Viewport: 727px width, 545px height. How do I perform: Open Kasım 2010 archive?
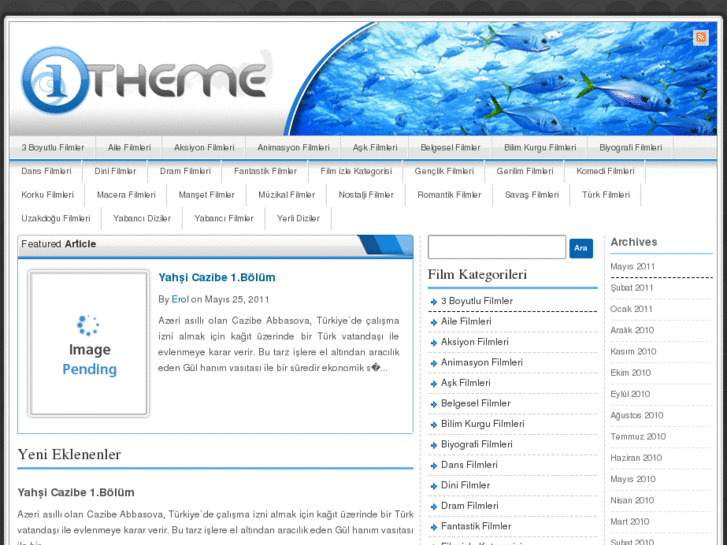[x=633, y=352]
